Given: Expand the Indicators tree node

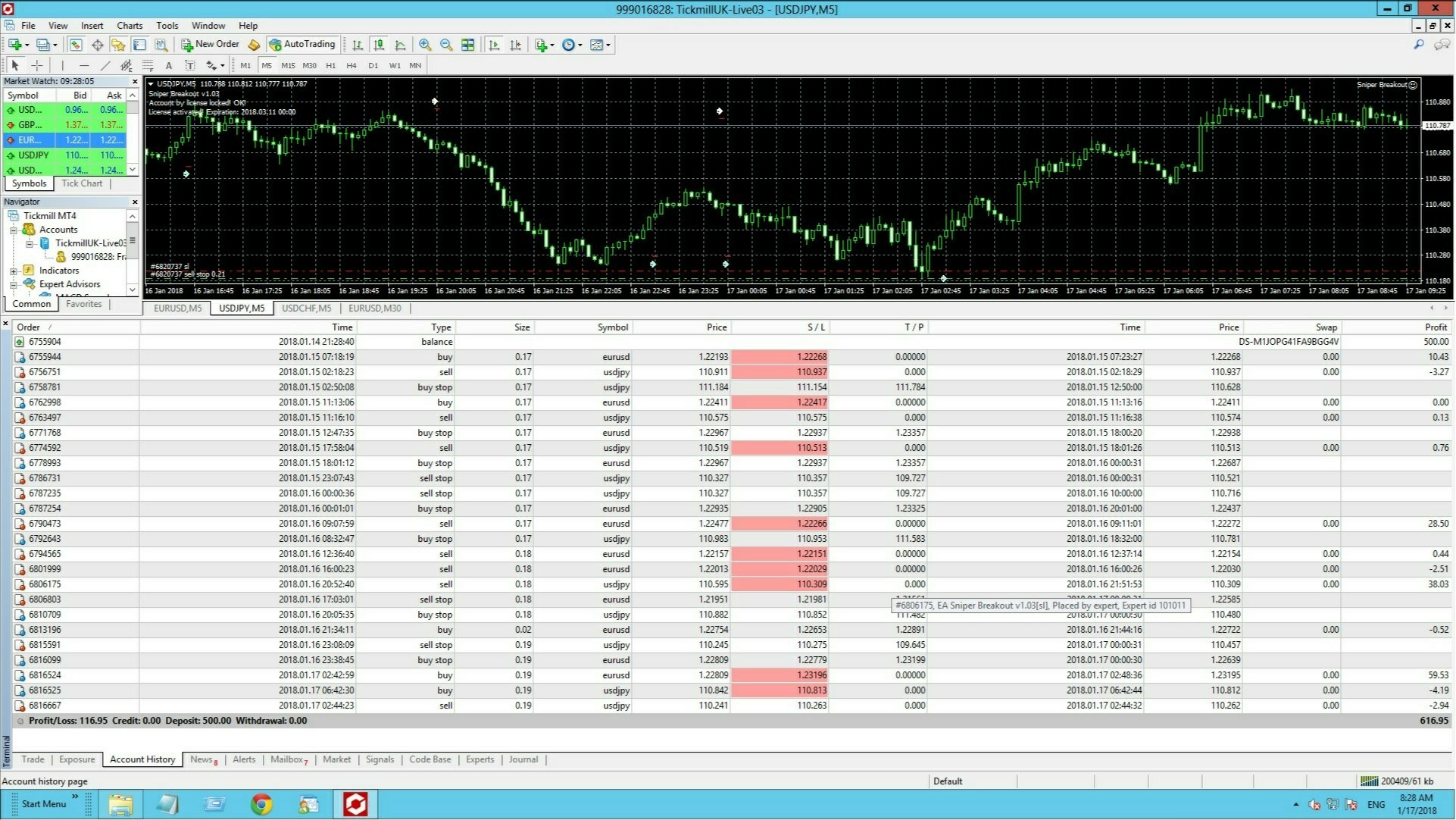Looking at the screenshot, I should pos(13,271).
